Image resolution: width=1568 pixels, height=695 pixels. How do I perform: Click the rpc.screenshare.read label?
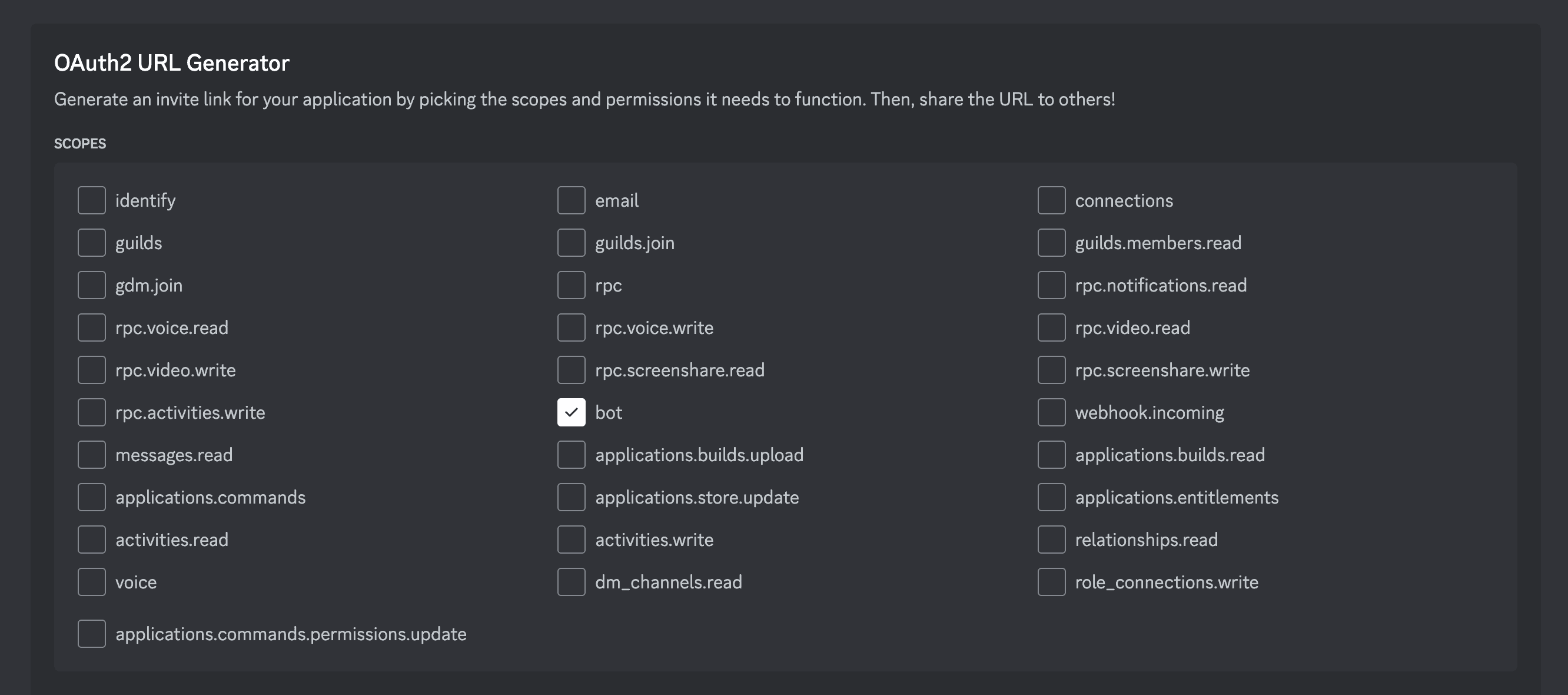[679, 370]
